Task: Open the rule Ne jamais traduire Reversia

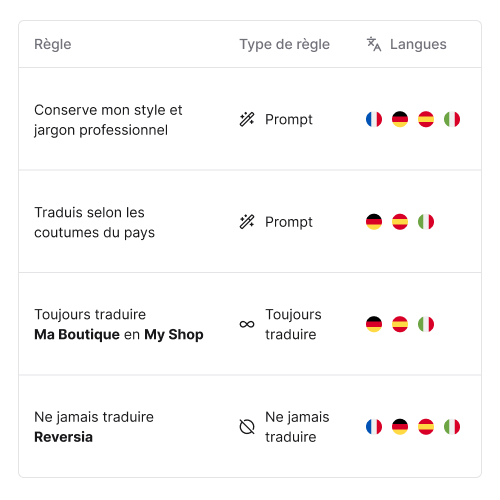Action: (x=250, y=426)
